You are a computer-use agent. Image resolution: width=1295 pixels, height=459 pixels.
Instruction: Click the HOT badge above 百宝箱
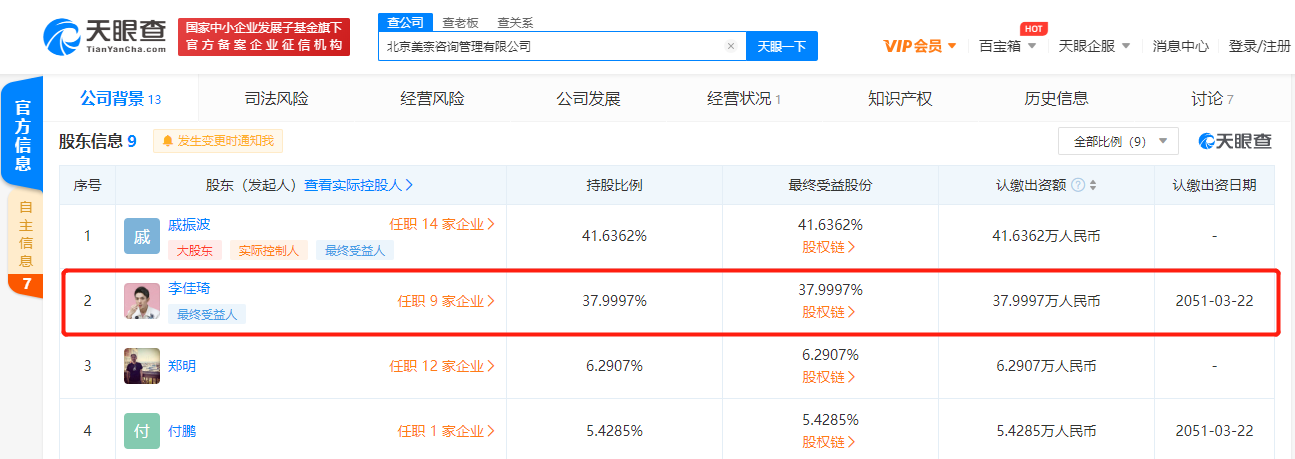1033,28
